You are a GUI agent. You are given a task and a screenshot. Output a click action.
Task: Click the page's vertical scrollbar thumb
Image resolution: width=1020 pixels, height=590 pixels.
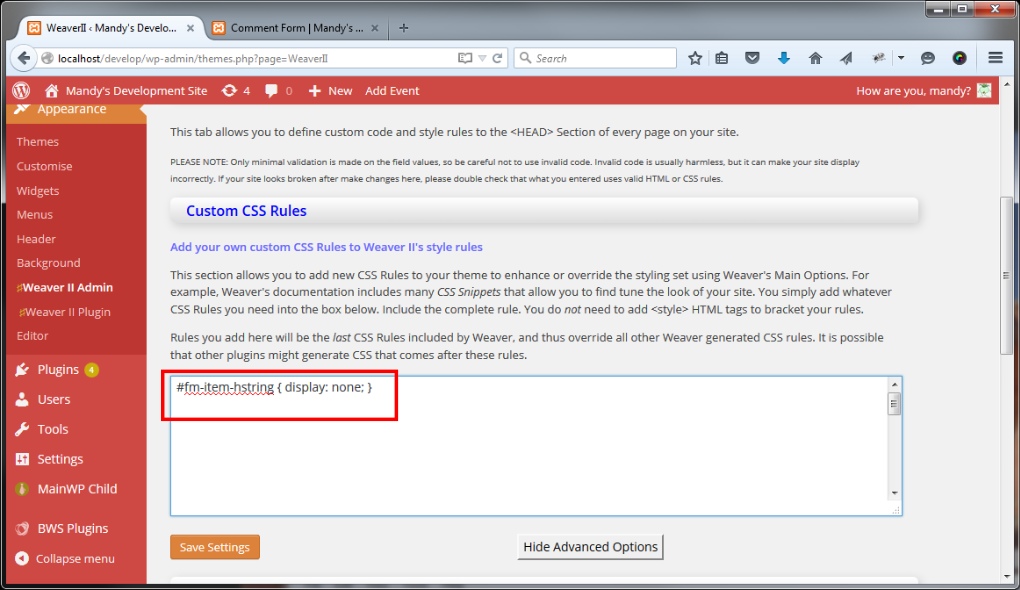click(x=1006, y=275)
